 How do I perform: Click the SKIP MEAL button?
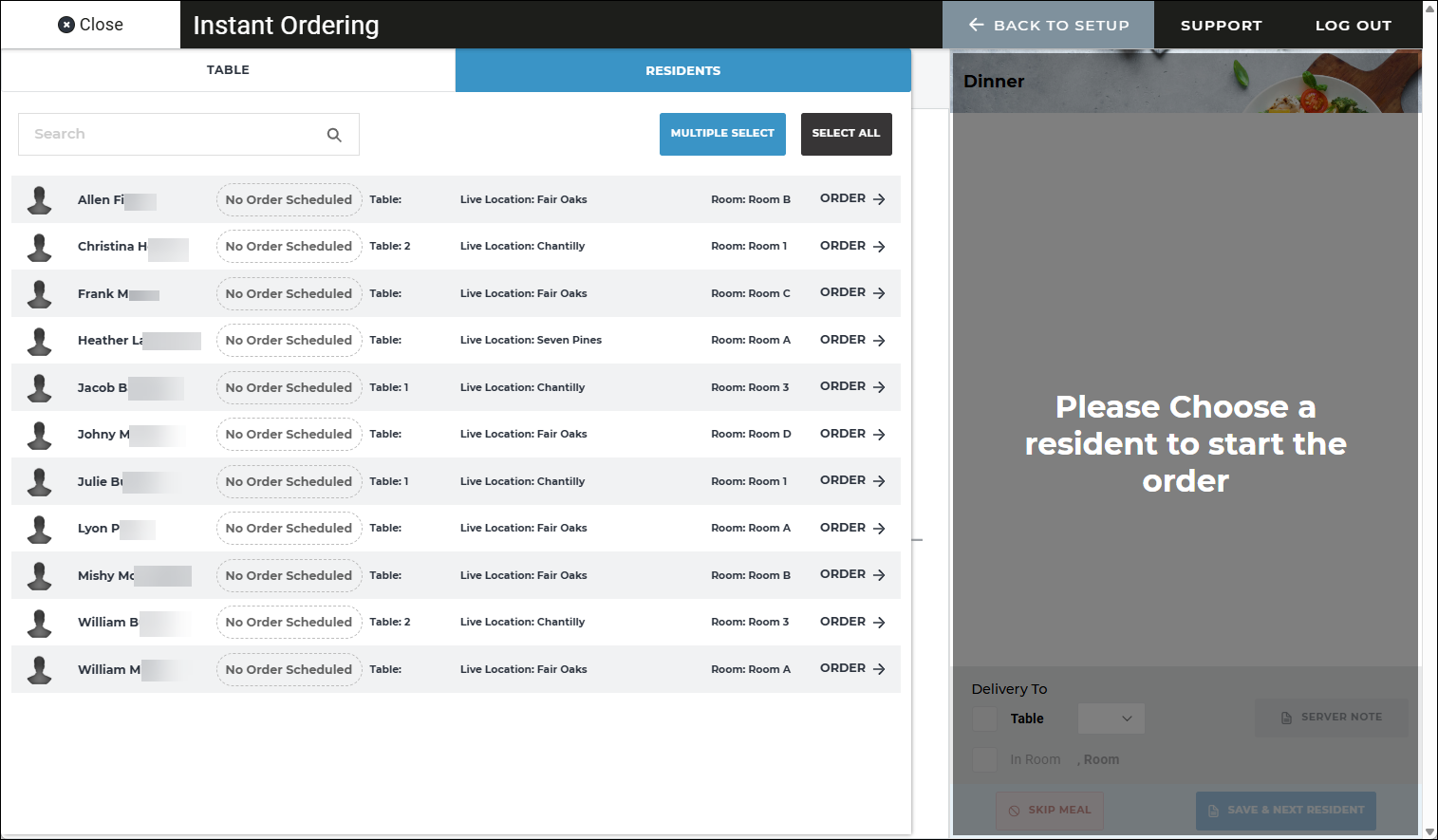1050,811
